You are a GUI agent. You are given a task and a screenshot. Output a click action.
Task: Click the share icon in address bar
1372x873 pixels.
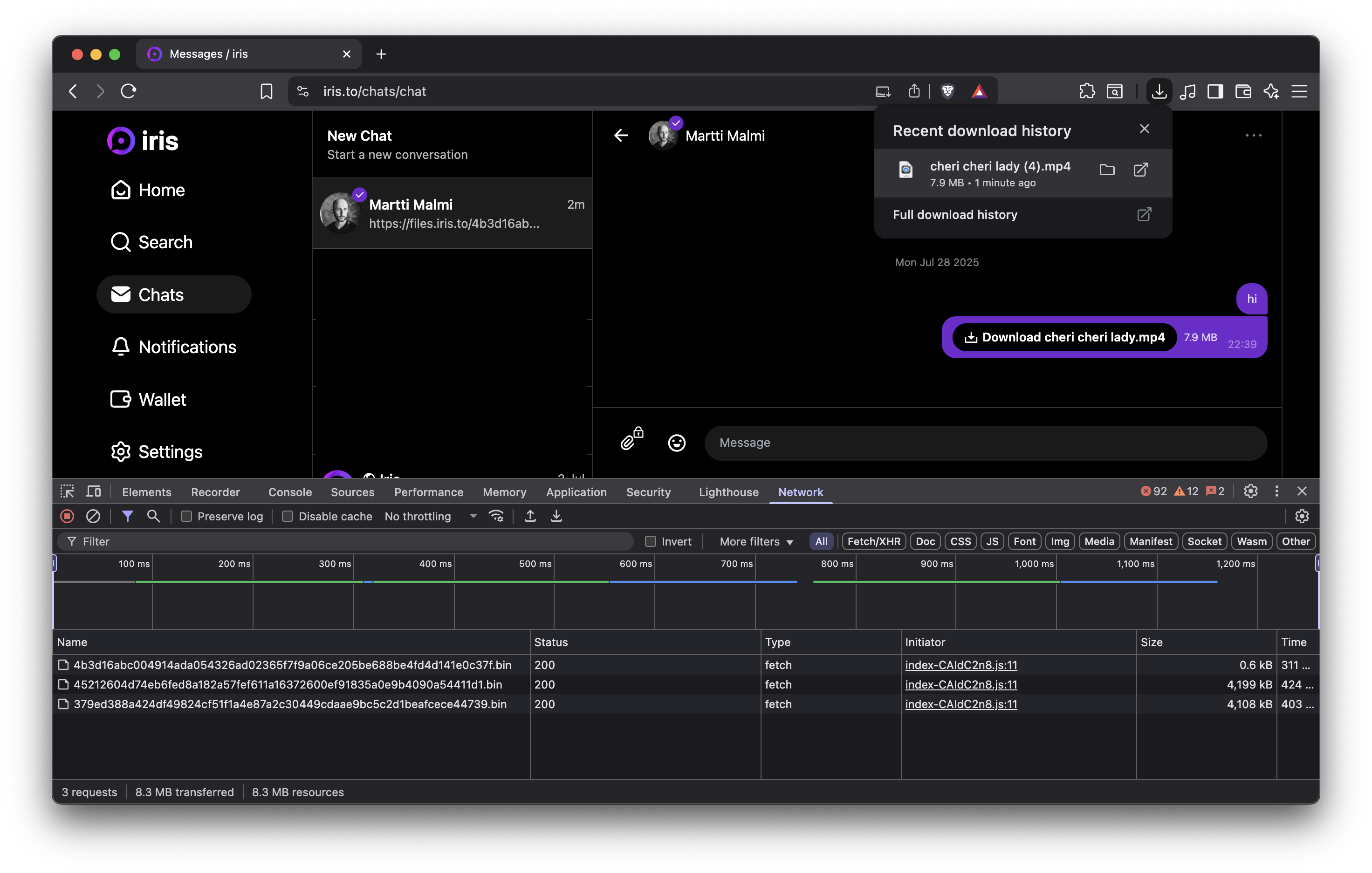tap(914, 91)
